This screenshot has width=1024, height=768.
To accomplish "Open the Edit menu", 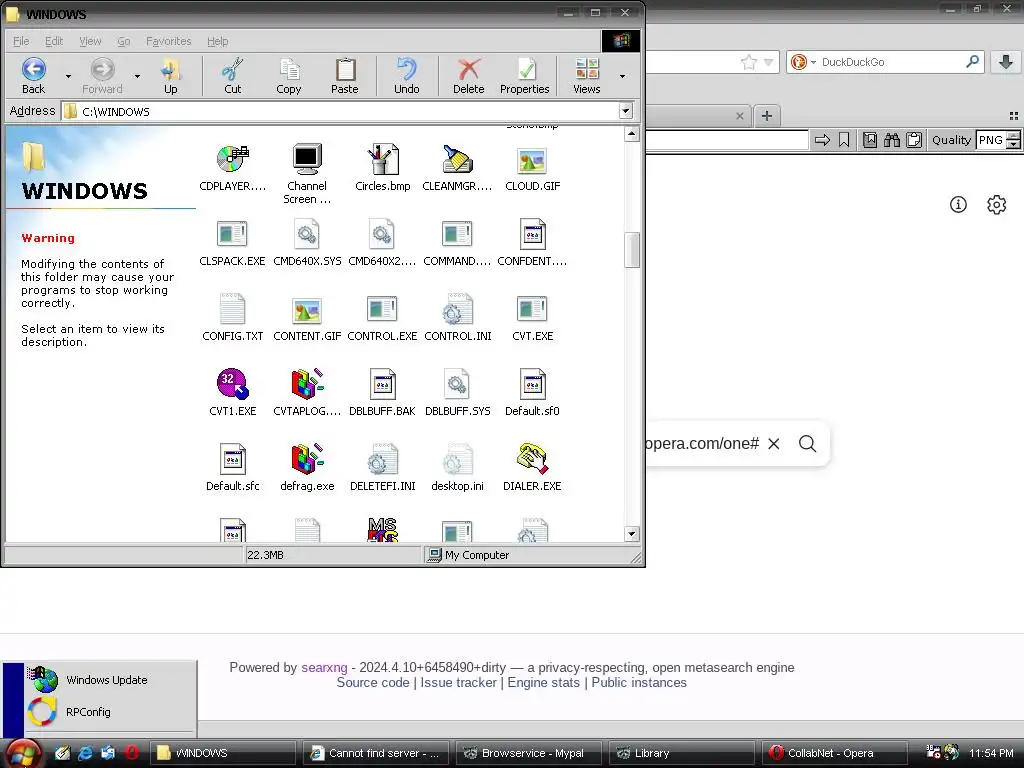I will 54,41.
